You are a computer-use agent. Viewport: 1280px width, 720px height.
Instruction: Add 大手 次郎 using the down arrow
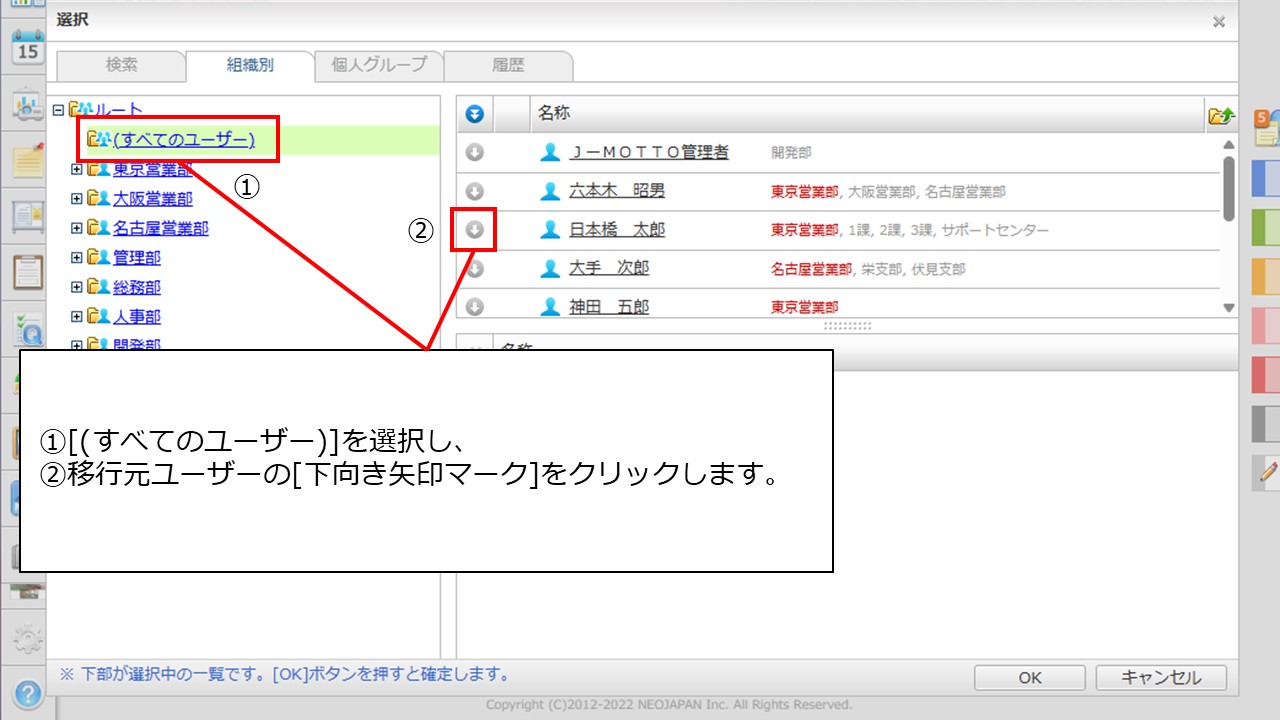pyautogui.click(x=475, y=268)
